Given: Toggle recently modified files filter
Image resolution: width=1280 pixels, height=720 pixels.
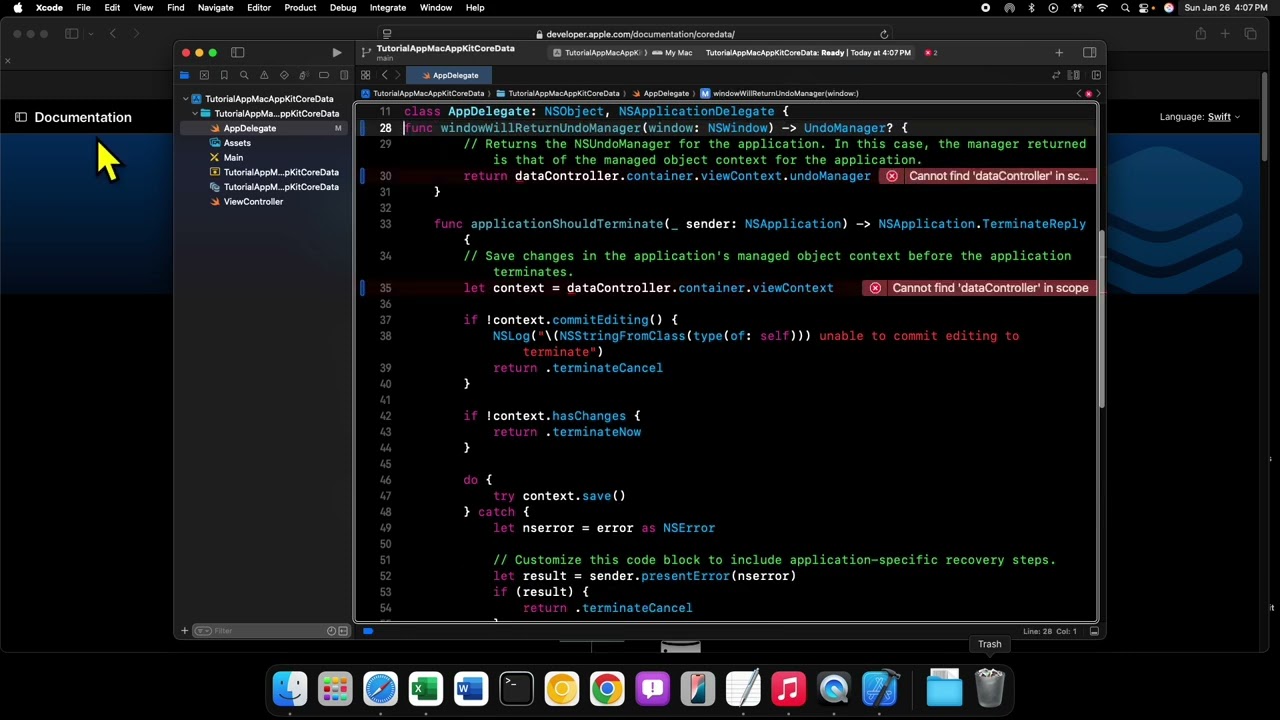Looking at the screenshot, I should [331, 631].
